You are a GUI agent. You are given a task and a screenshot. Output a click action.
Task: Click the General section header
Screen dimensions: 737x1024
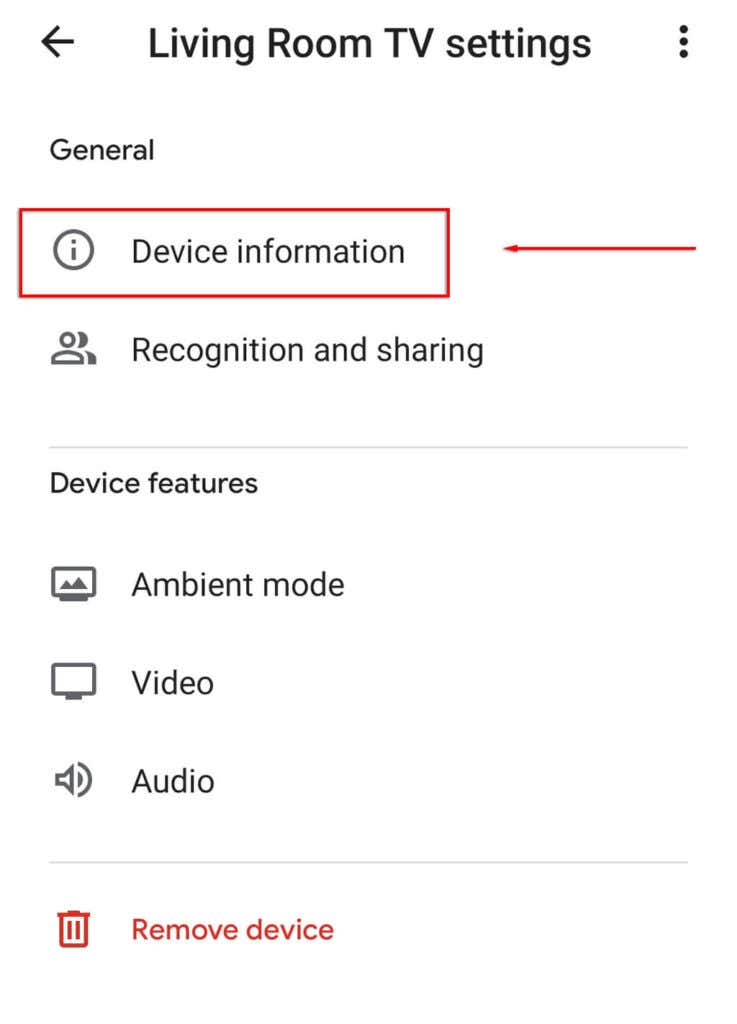coord(101,149)
